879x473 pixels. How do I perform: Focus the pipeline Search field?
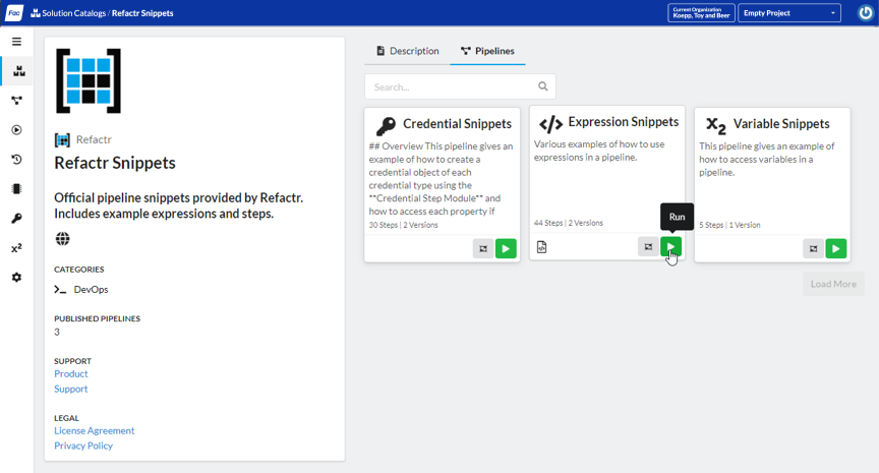pyautogui.click(x=450, y=87)
